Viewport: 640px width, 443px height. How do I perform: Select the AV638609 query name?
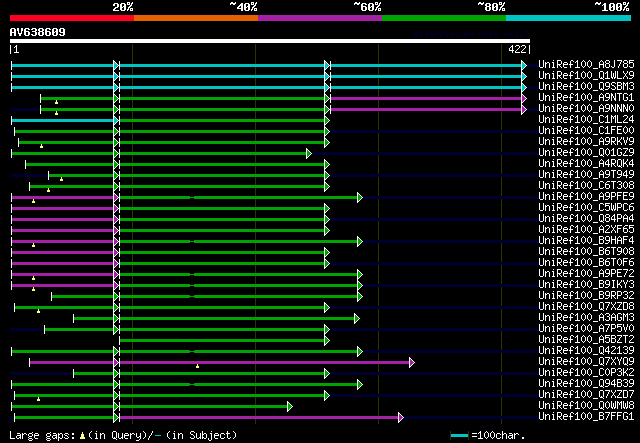(38, 32)
